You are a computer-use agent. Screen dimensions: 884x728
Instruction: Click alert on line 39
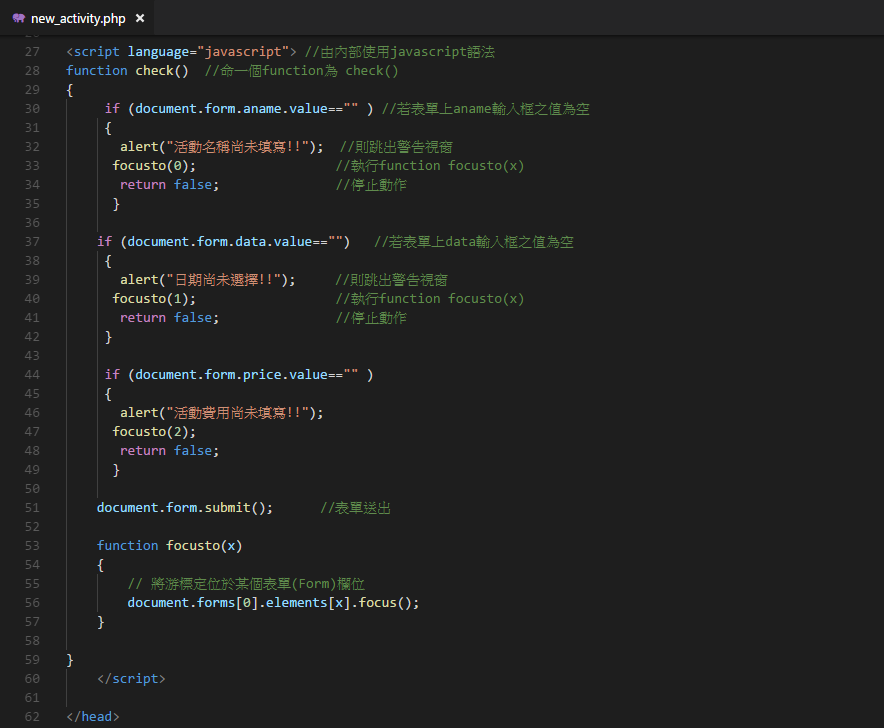click(x=207, y=280)
